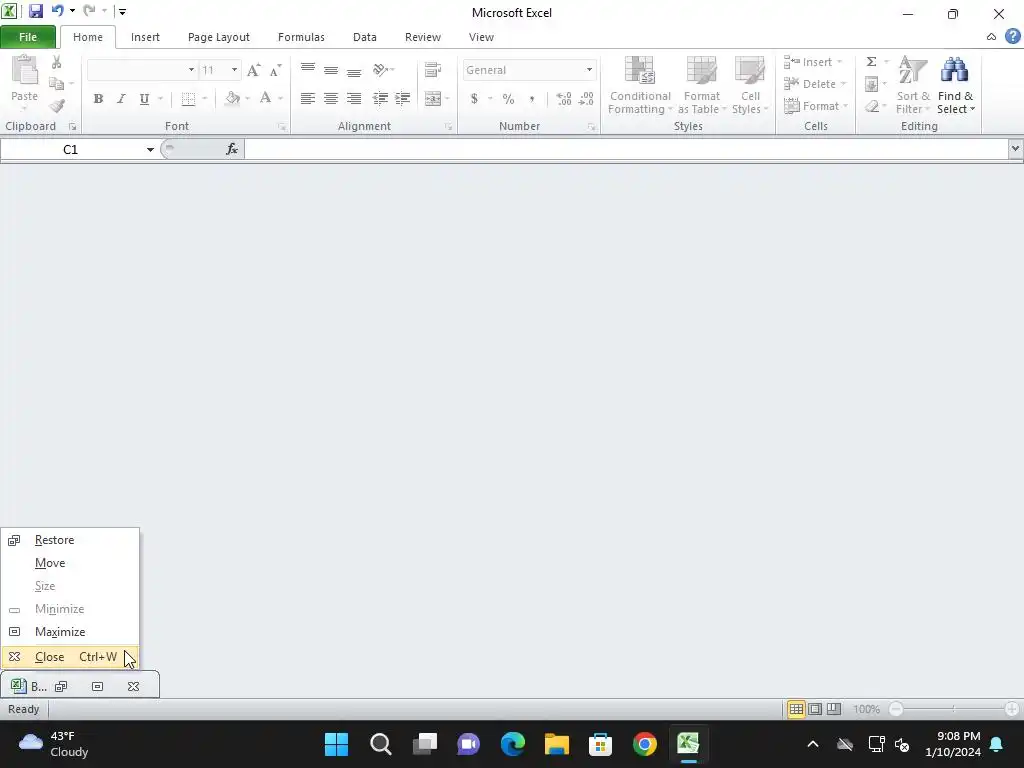The image size is (1024, 768).
Task: Switch to the Data tab
Action: point(364,37)
